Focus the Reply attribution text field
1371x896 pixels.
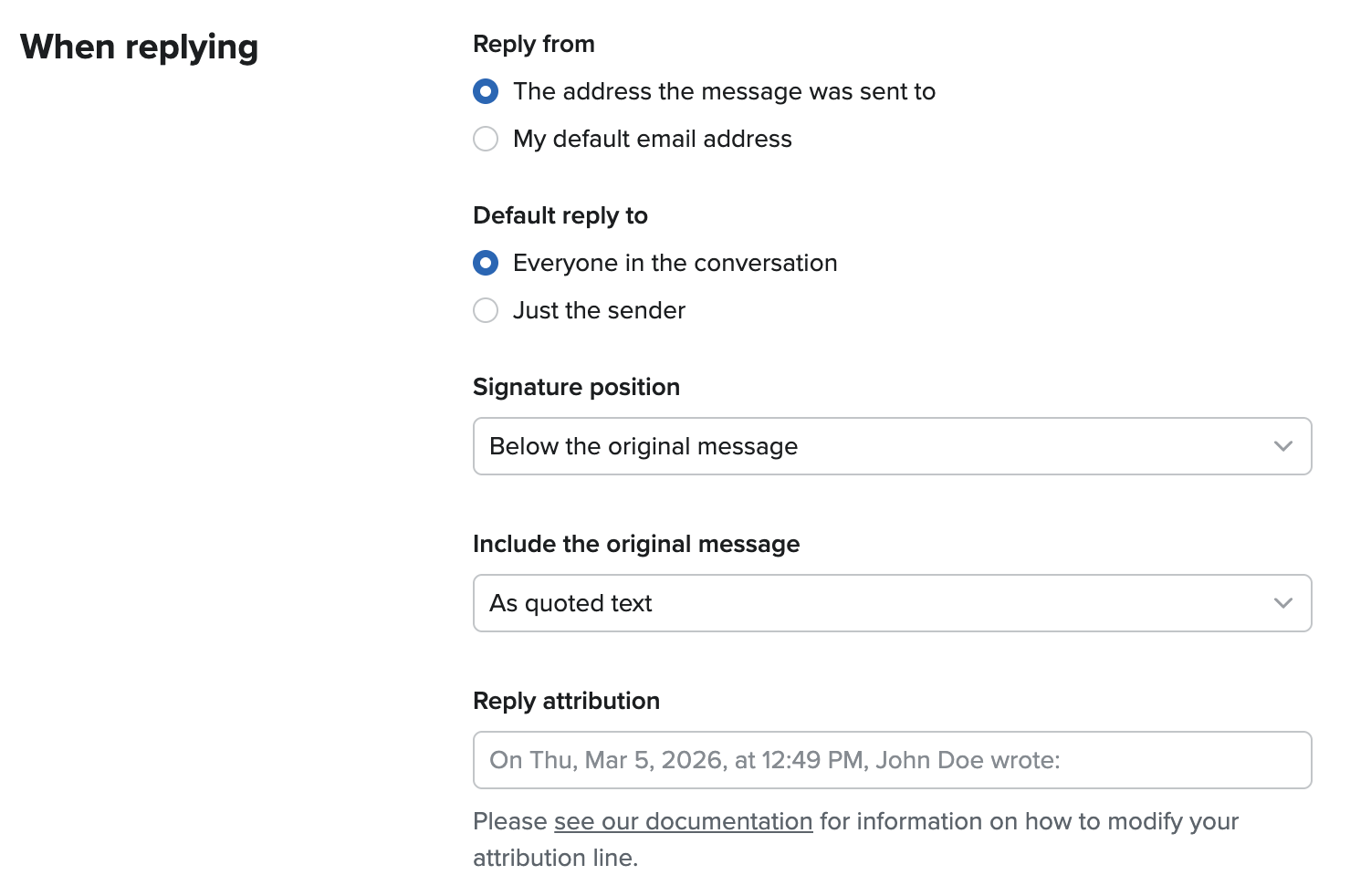(x=891, y=760)
